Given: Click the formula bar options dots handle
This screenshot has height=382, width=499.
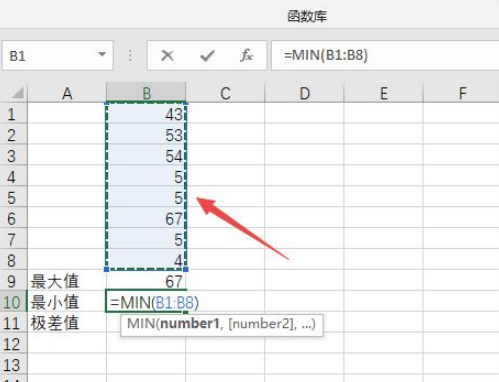Looking at the screenshot, I should pos(130,56).
